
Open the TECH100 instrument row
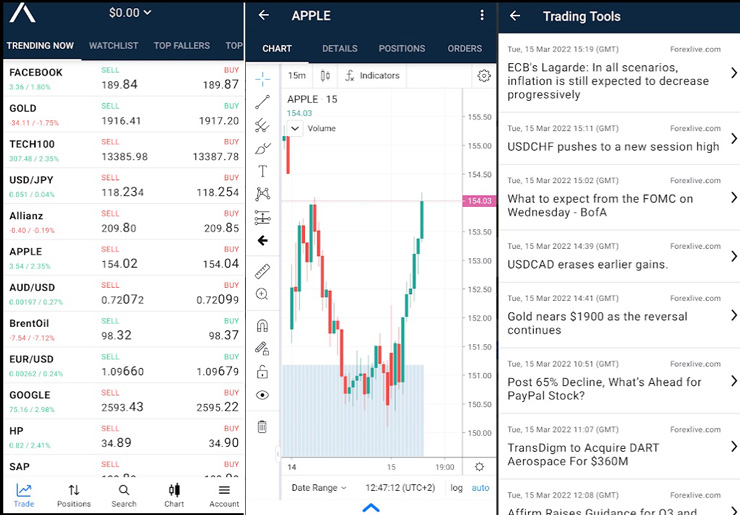[124, 150]
